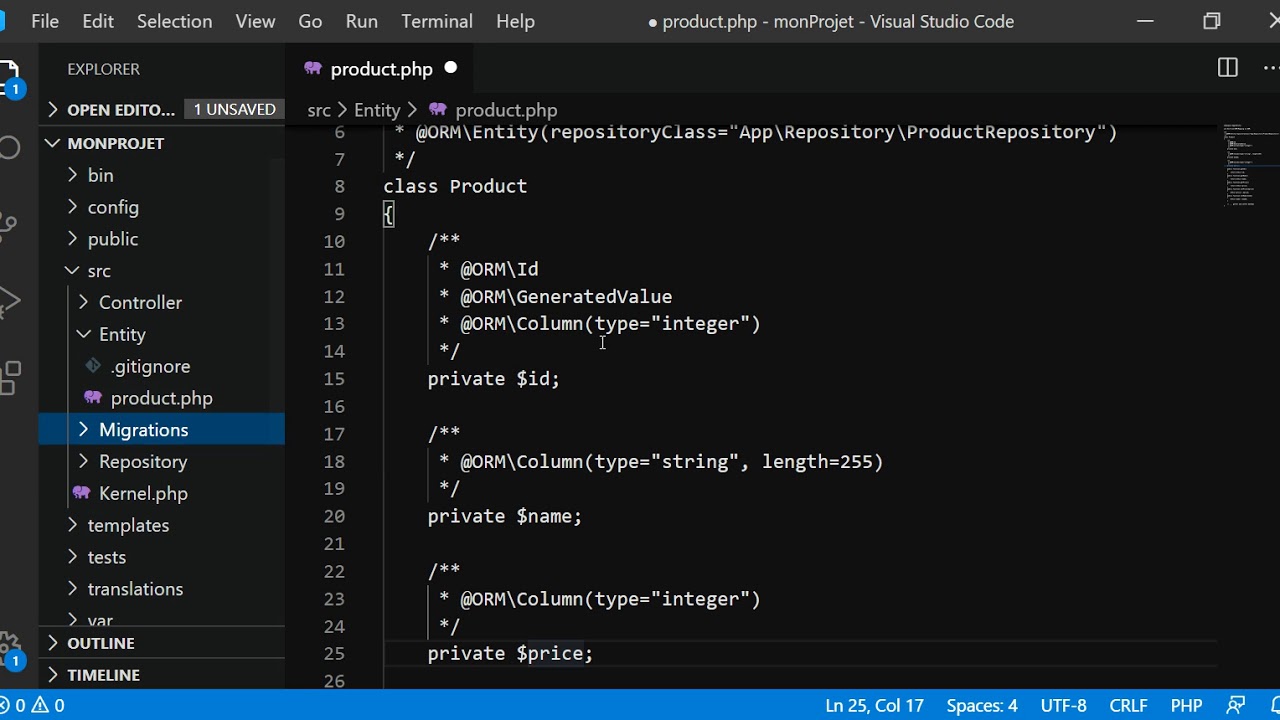Click the errors and warnings status indicator

pos(34,705)
